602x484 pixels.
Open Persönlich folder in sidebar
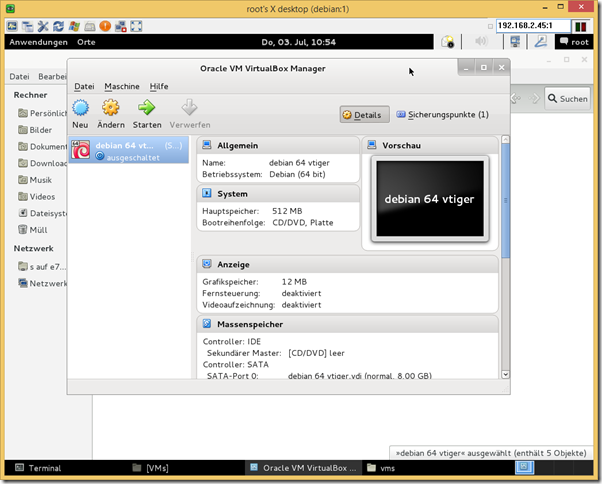coord(42,113)
